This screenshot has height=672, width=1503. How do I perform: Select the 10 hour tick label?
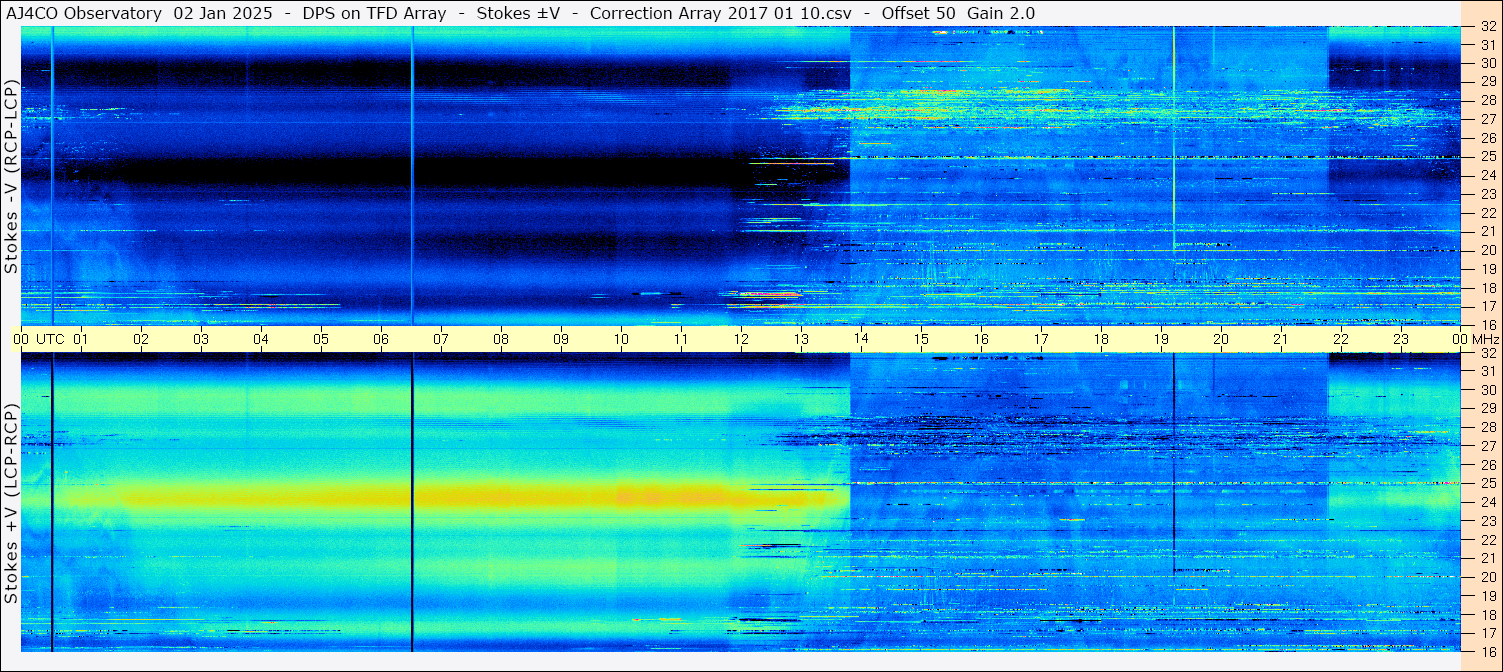621,339
